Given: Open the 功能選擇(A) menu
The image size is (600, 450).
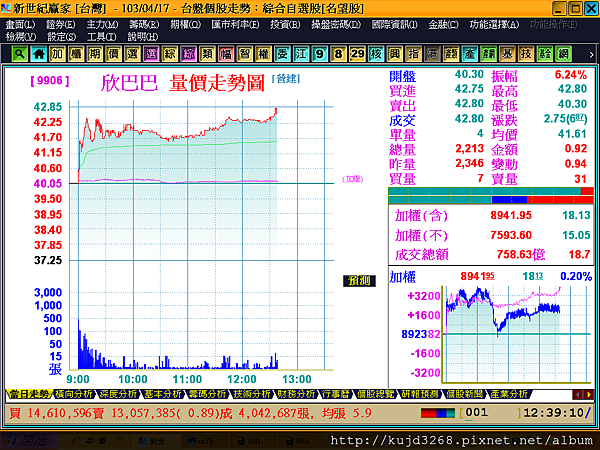Looking at the screenshot, I should click(494, 25).
